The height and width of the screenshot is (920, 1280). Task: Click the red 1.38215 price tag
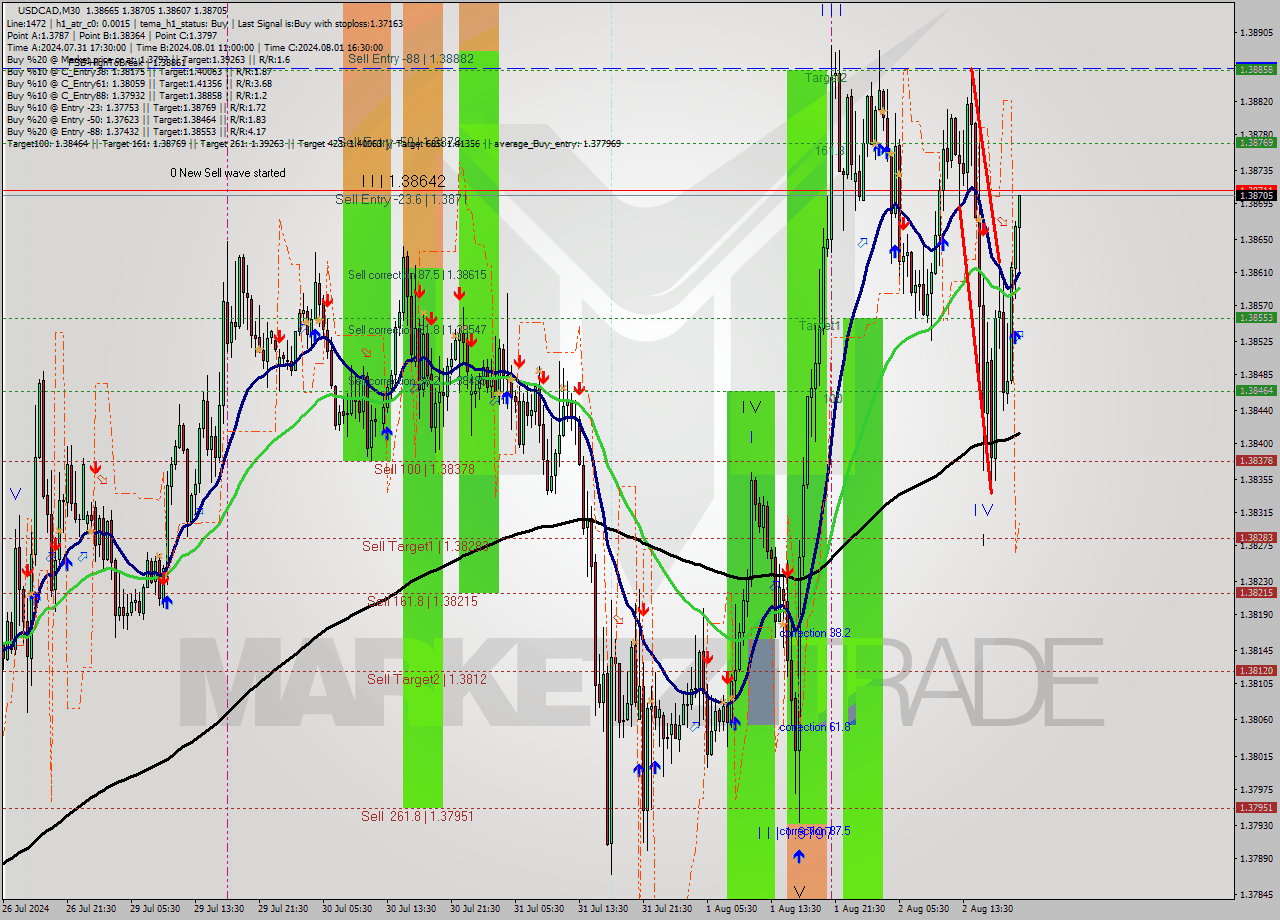tap(1256, 593)
